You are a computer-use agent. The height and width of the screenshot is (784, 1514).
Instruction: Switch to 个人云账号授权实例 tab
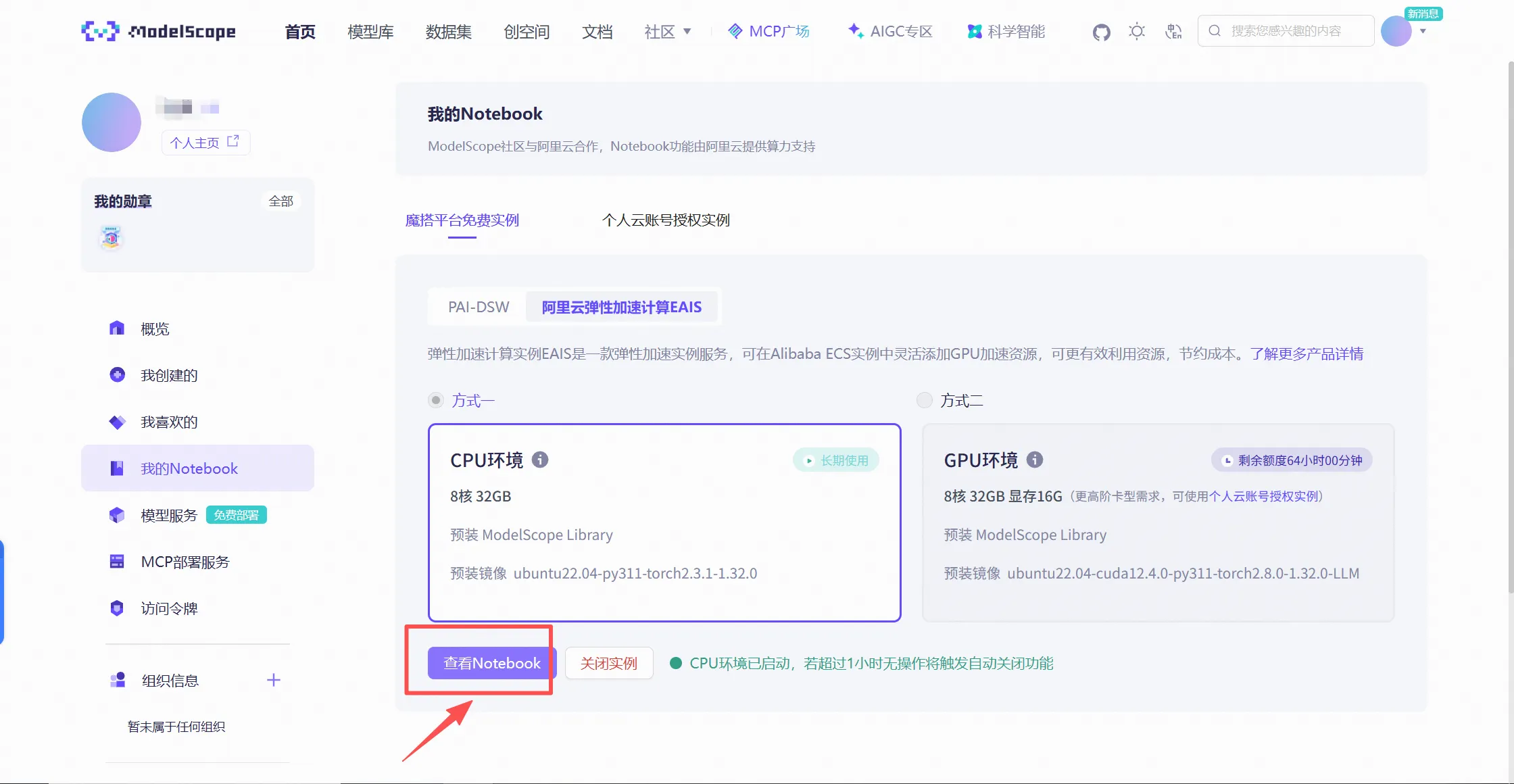click(x=666, y=220)
